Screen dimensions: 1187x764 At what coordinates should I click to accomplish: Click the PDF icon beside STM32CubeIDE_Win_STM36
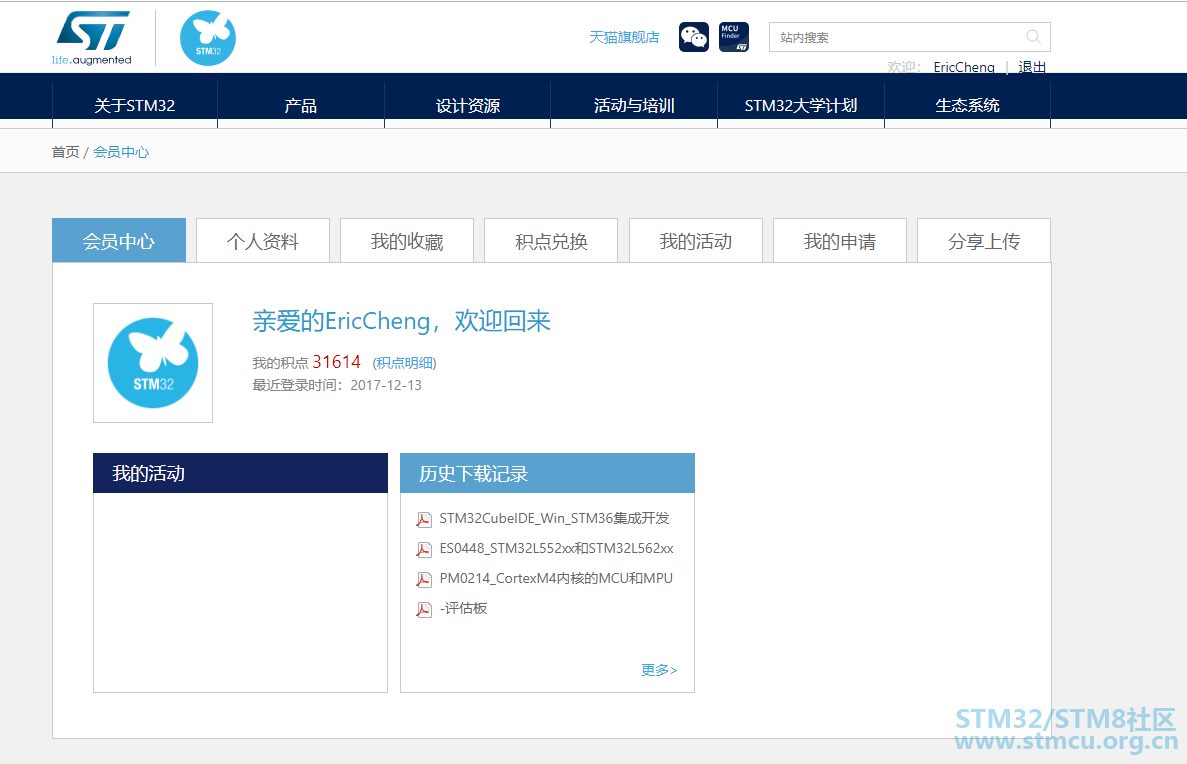click(424, 519)
